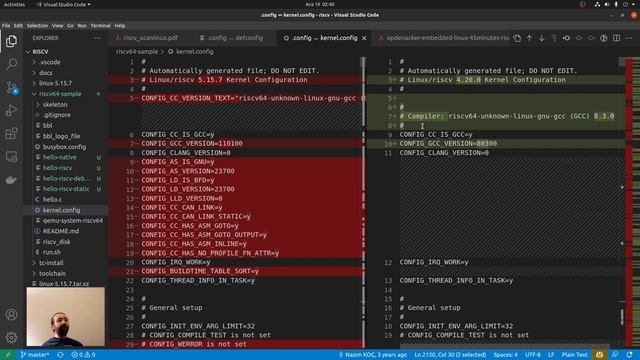Open the Remote Explorer view

[x=11, y=157]
